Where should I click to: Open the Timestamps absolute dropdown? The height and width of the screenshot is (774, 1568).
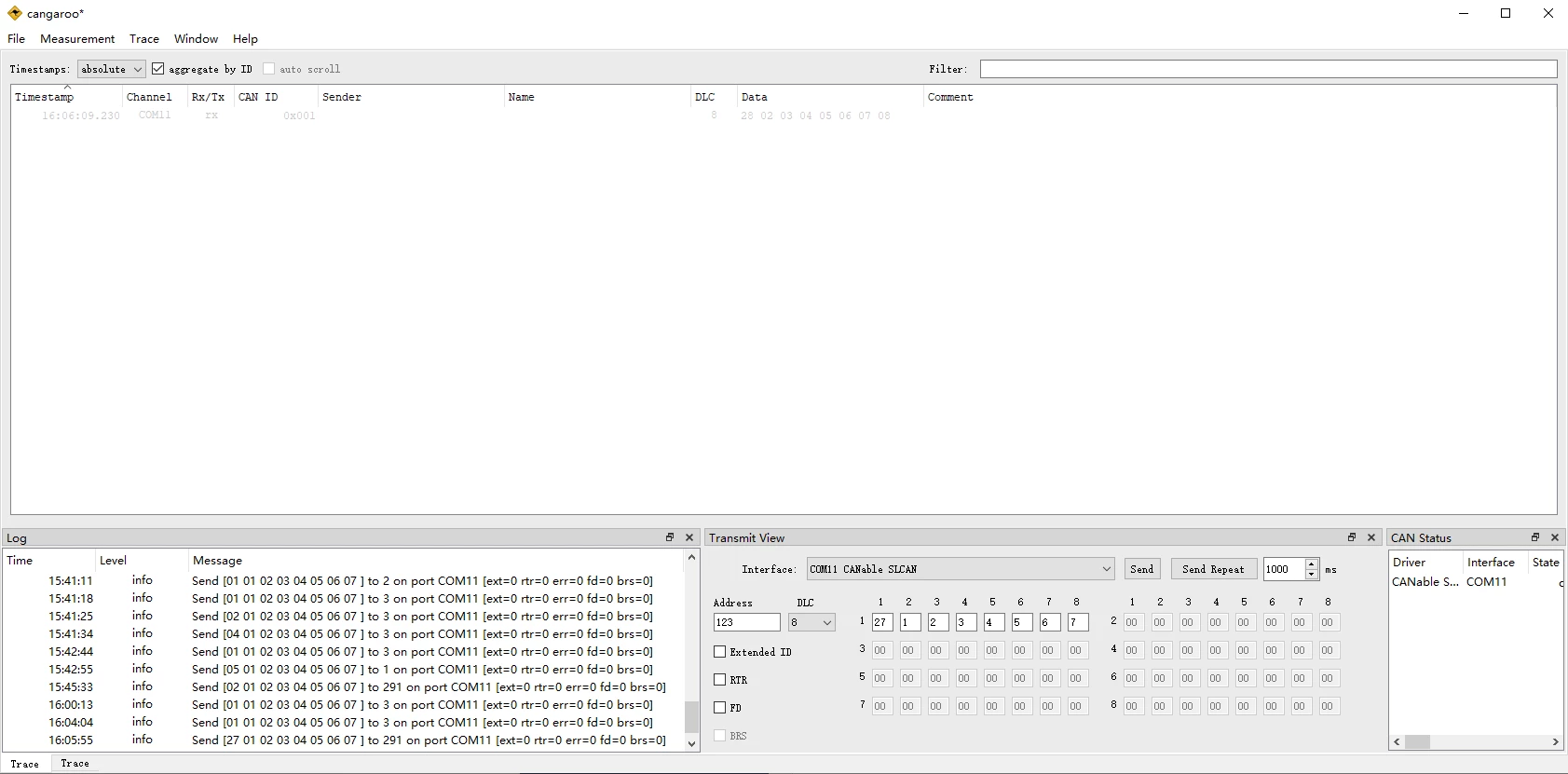[x=112, y=69]
